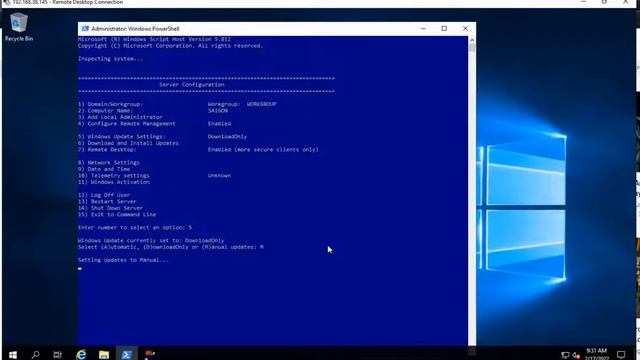This screenshot has width=640, height=360.
Task: Click the "15) Exit to Command Line" line
Action: tap(117, 215)
